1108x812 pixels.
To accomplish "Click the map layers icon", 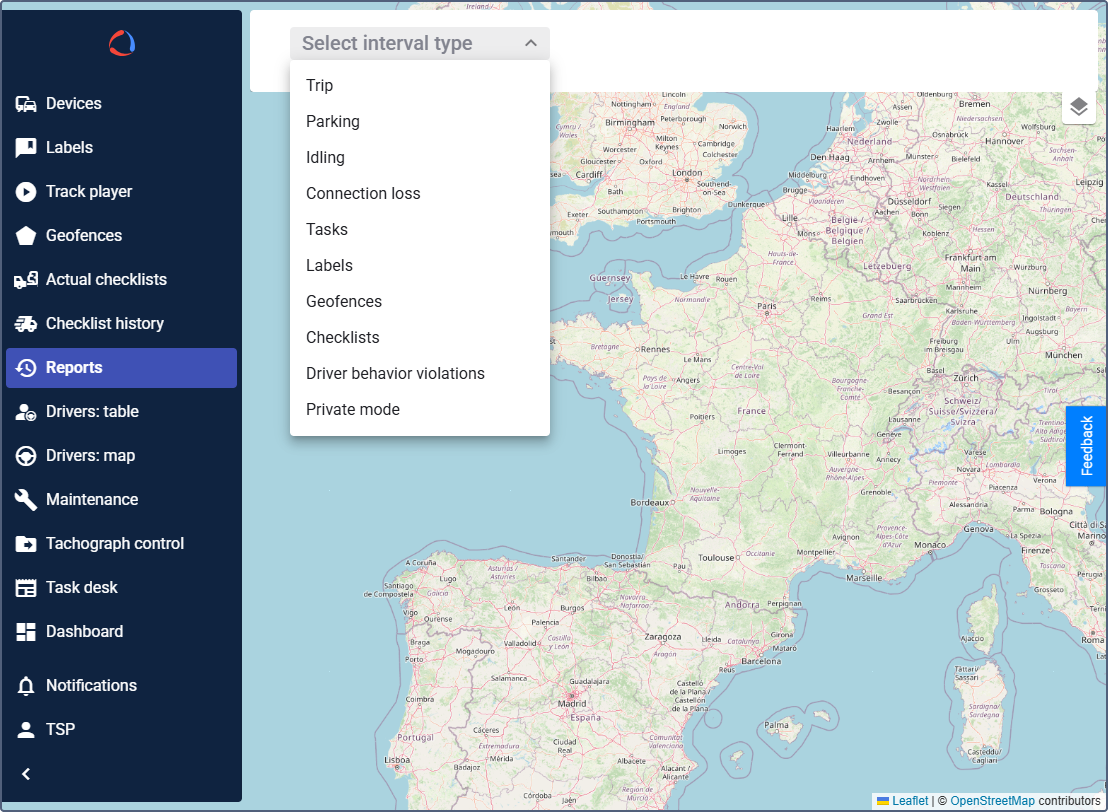I will point(1078,107).
